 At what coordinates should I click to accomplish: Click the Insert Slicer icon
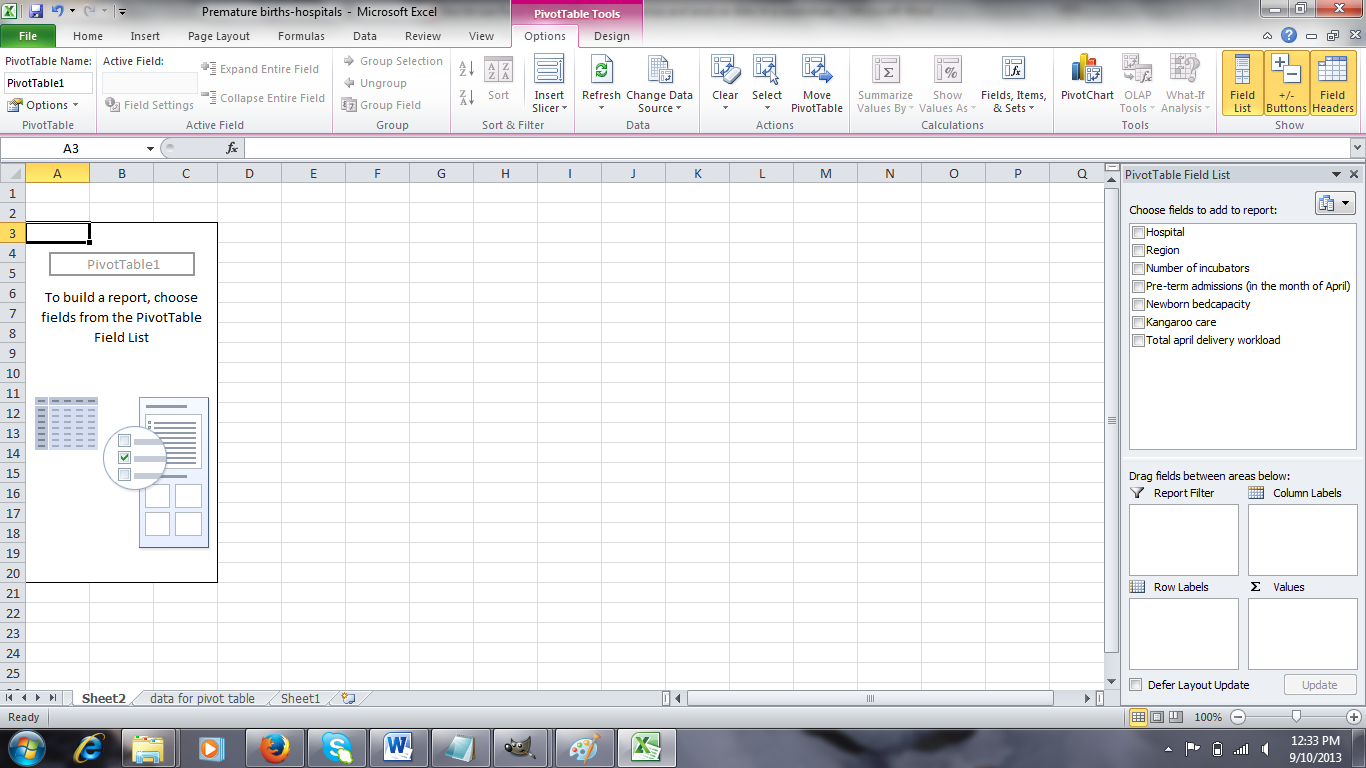(549, 71)
